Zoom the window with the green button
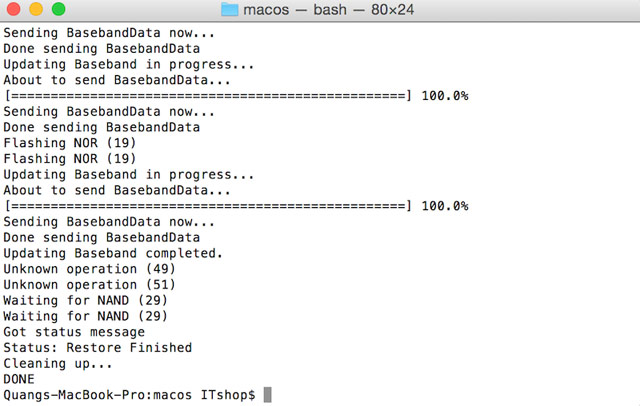This screenshot has width=640, height=406. (x=56, y=10)
